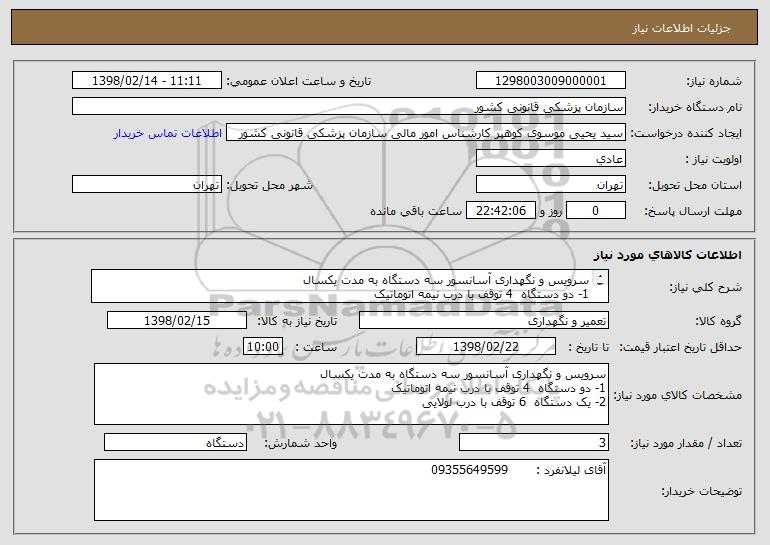This screenshot has height=545, width=770.
Task: Click the اولویت نیاز label
Action: [714, 159]
